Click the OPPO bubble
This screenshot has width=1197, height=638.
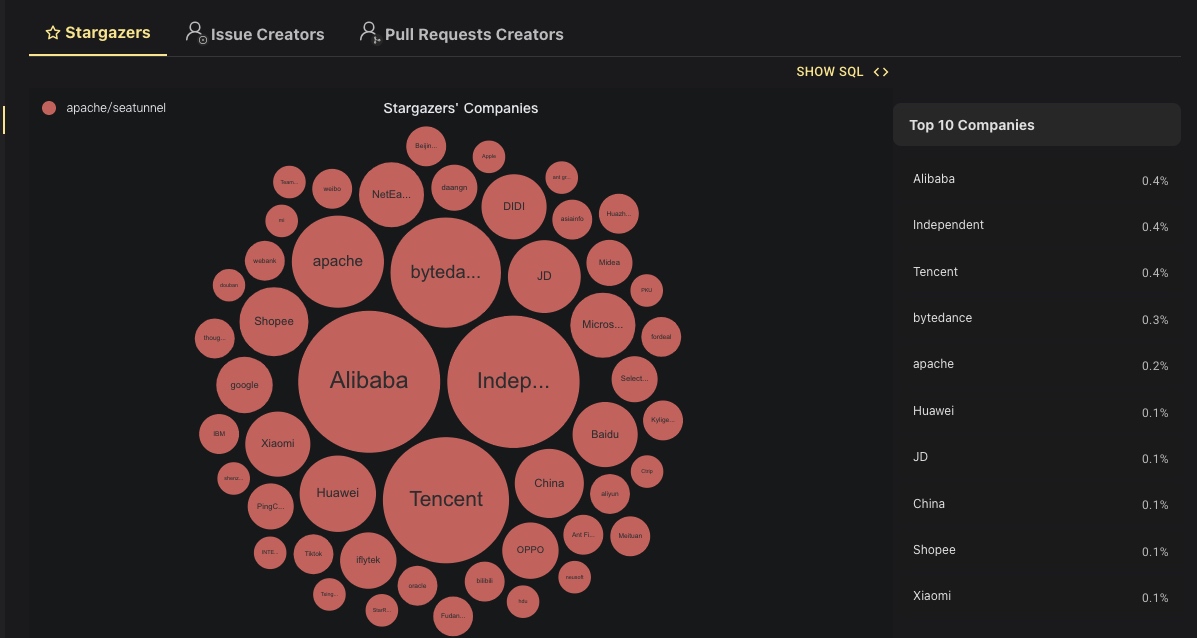click(530, 550)
